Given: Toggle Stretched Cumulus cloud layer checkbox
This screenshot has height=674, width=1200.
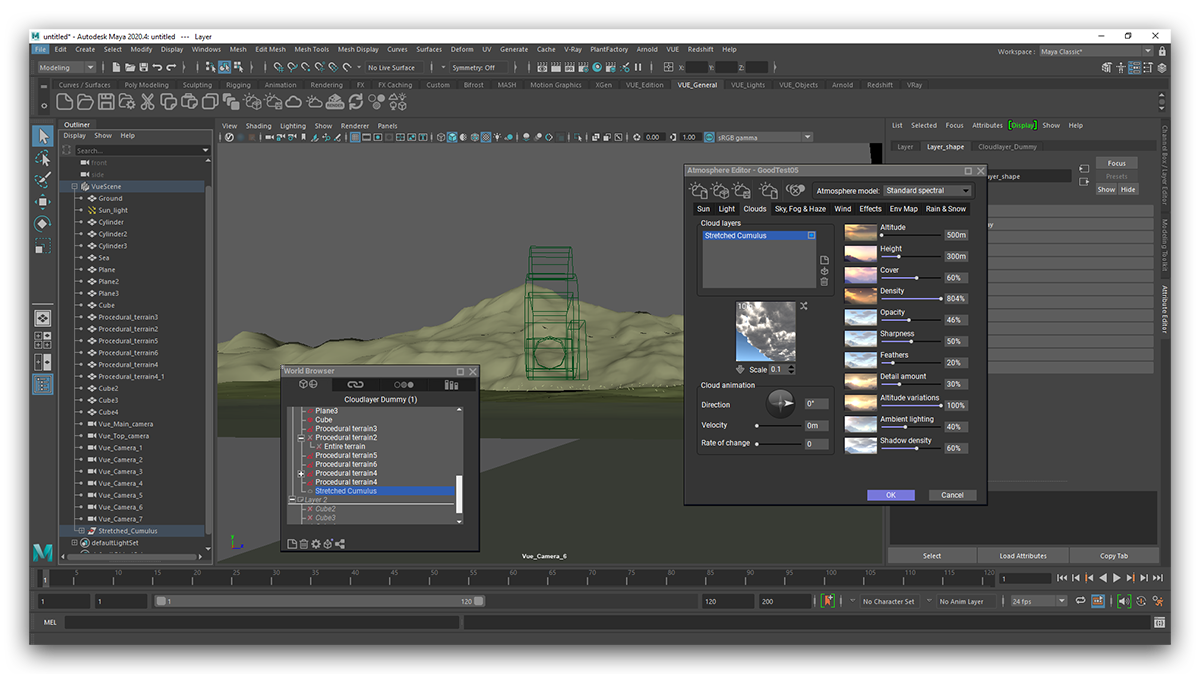Looking at the screenshot, I should [x=811, y=236].
